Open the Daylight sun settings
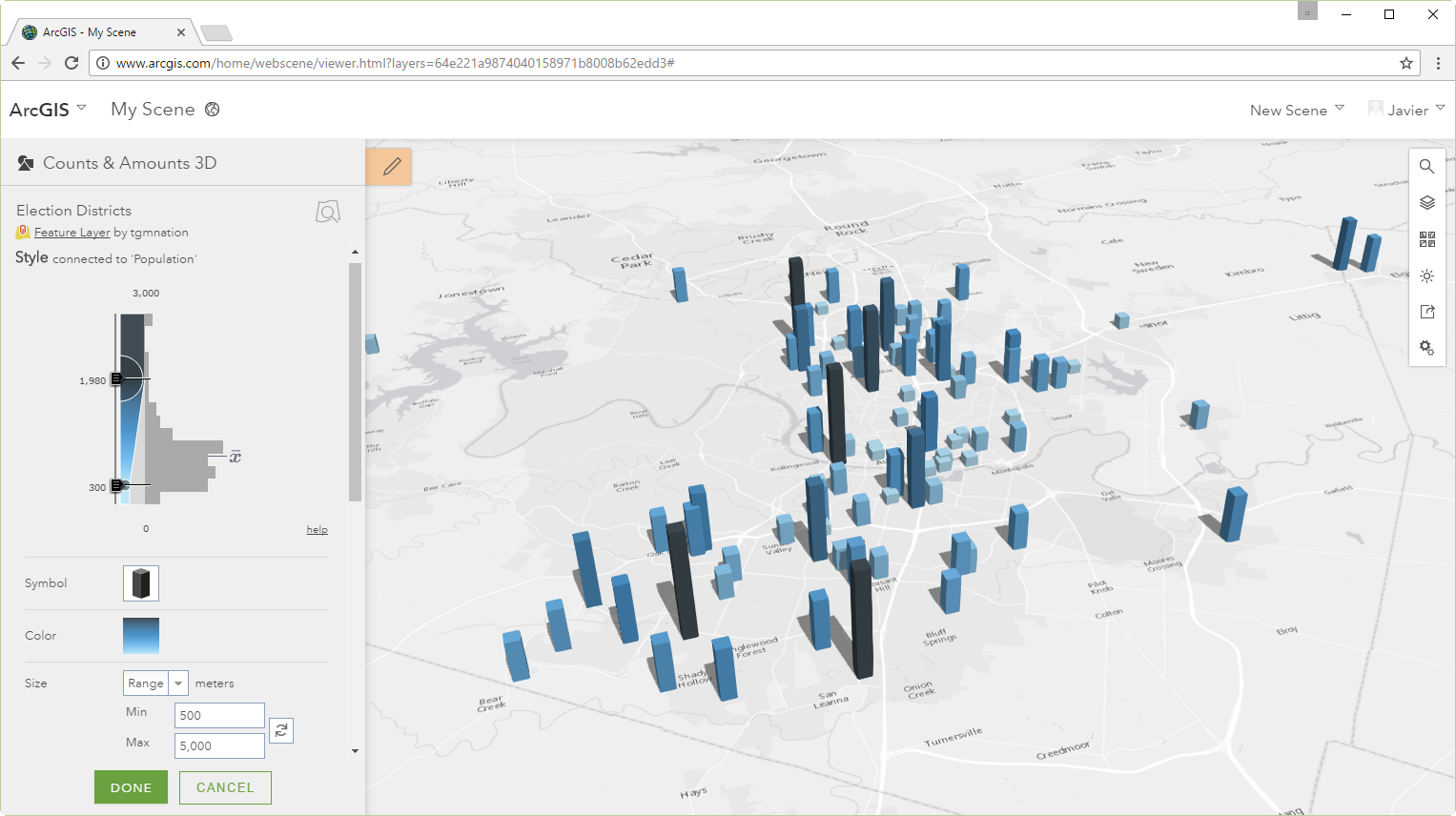This screenshot has width=1456, height=816. pos(1426,275)
